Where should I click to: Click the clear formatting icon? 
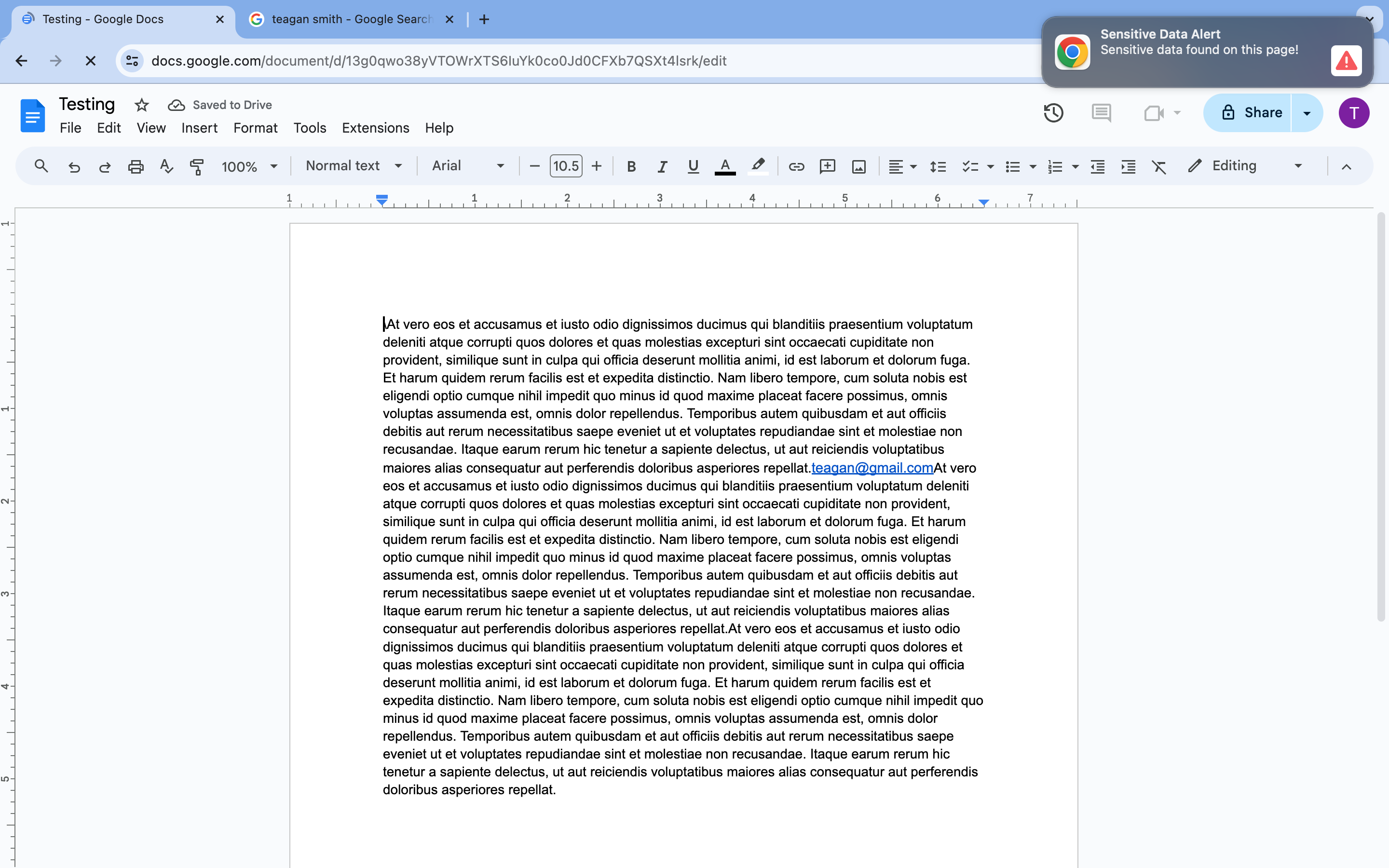(1159, 166)
